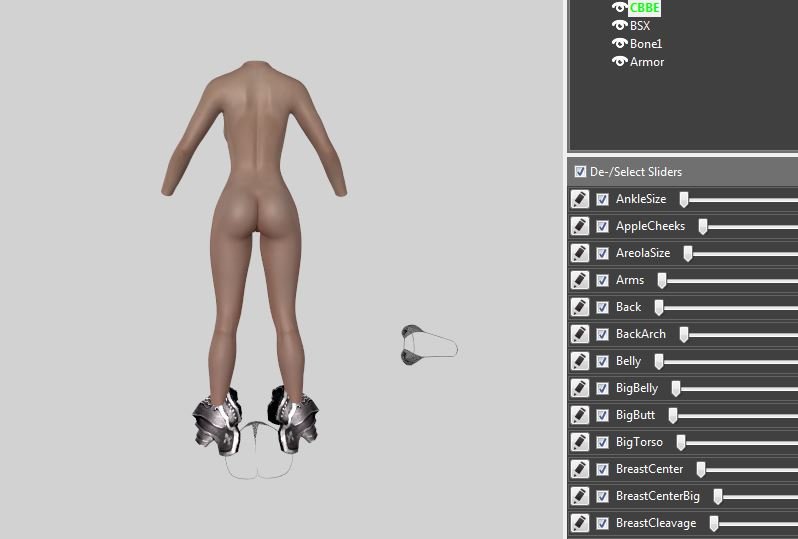The image size is (798, 539).
Task: Select the Armor mesh in the list
Action: click(x=647, y=62)
